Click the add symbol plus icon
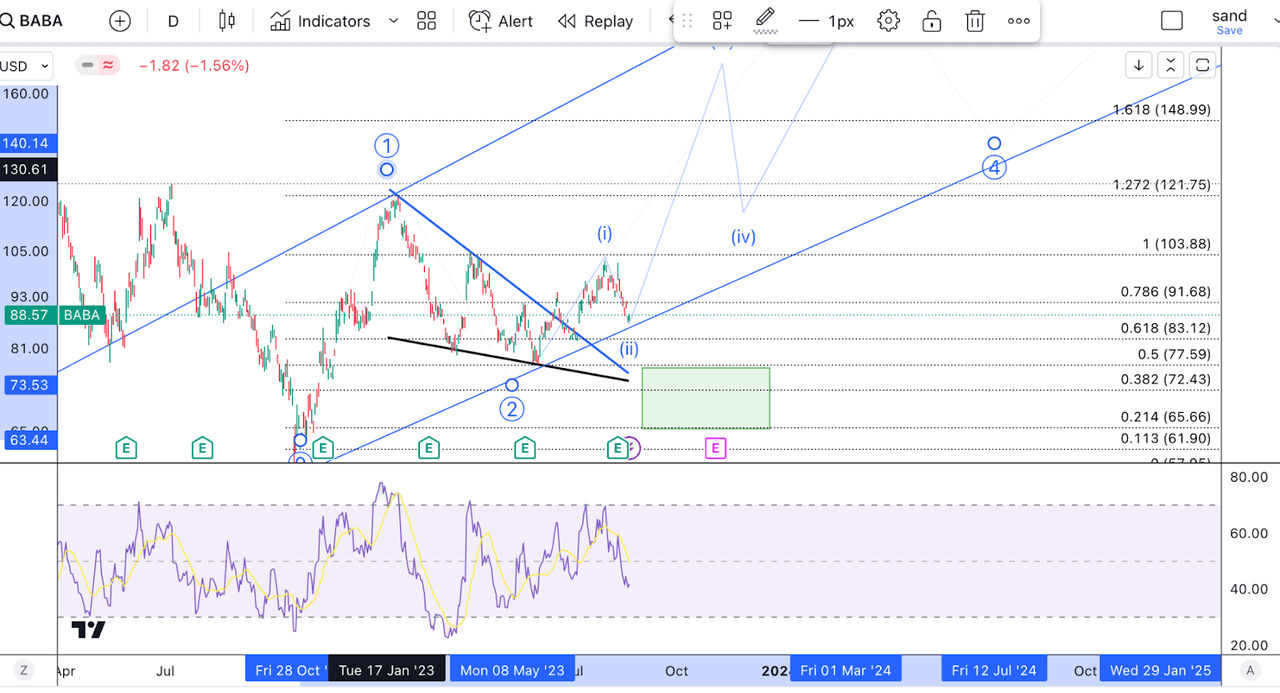The height and width of the screenshot is (693, 1280). [119, 21]
